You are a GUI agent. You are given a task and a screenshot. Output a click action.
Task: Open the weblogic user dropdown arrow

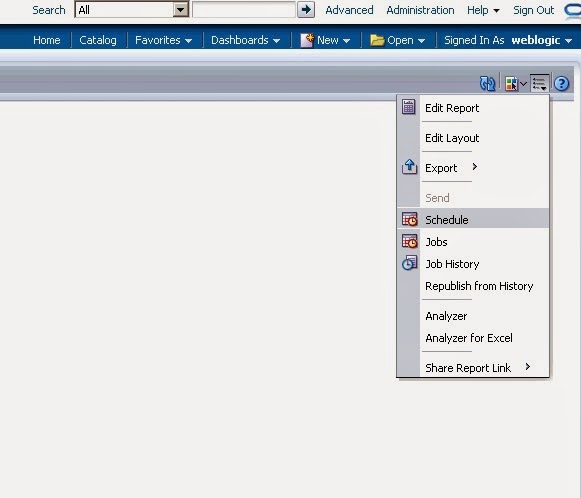568,41
